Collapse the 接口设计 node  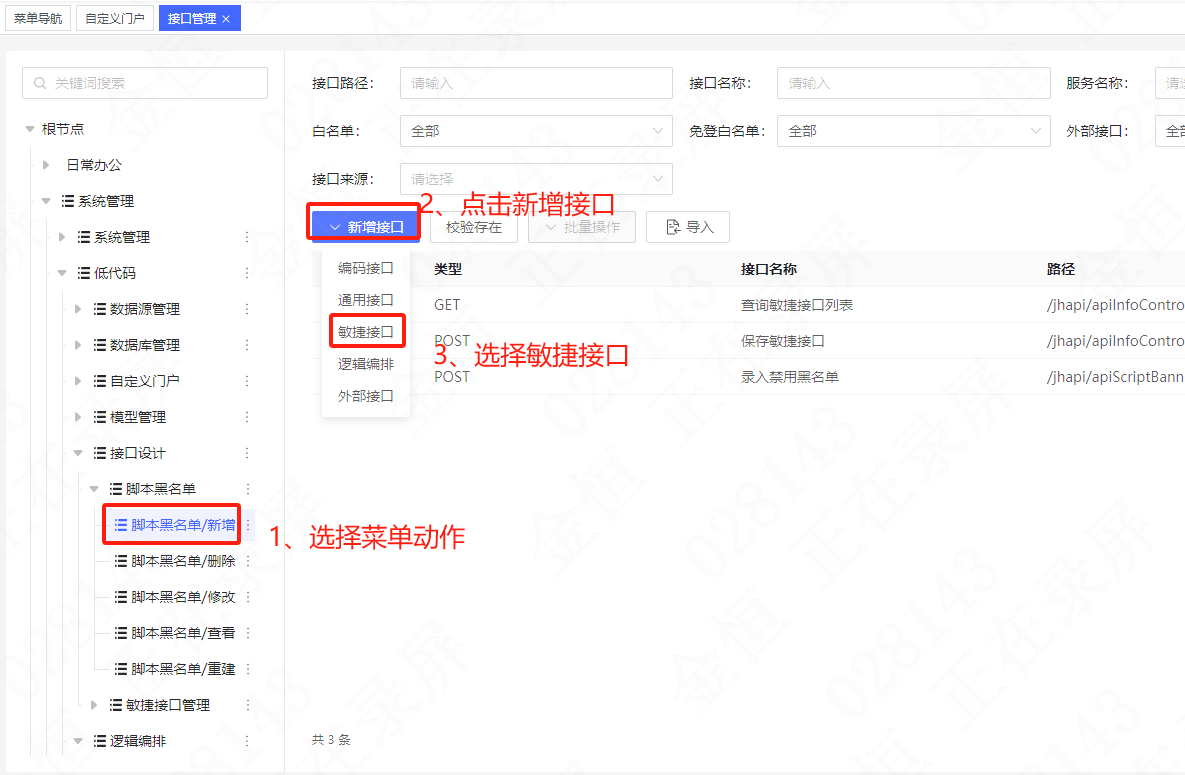click(x=78, y=453)
